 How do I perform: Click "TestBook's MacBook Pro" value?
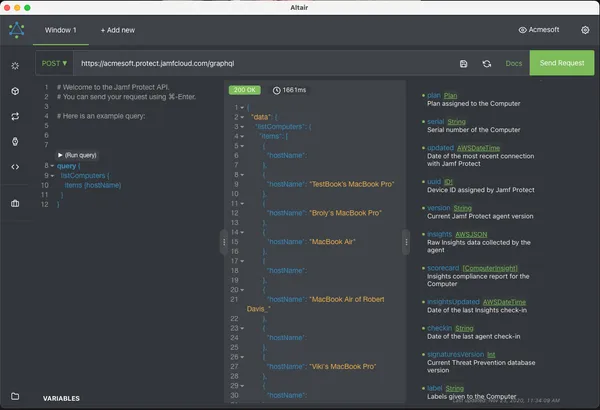[351, 184]
